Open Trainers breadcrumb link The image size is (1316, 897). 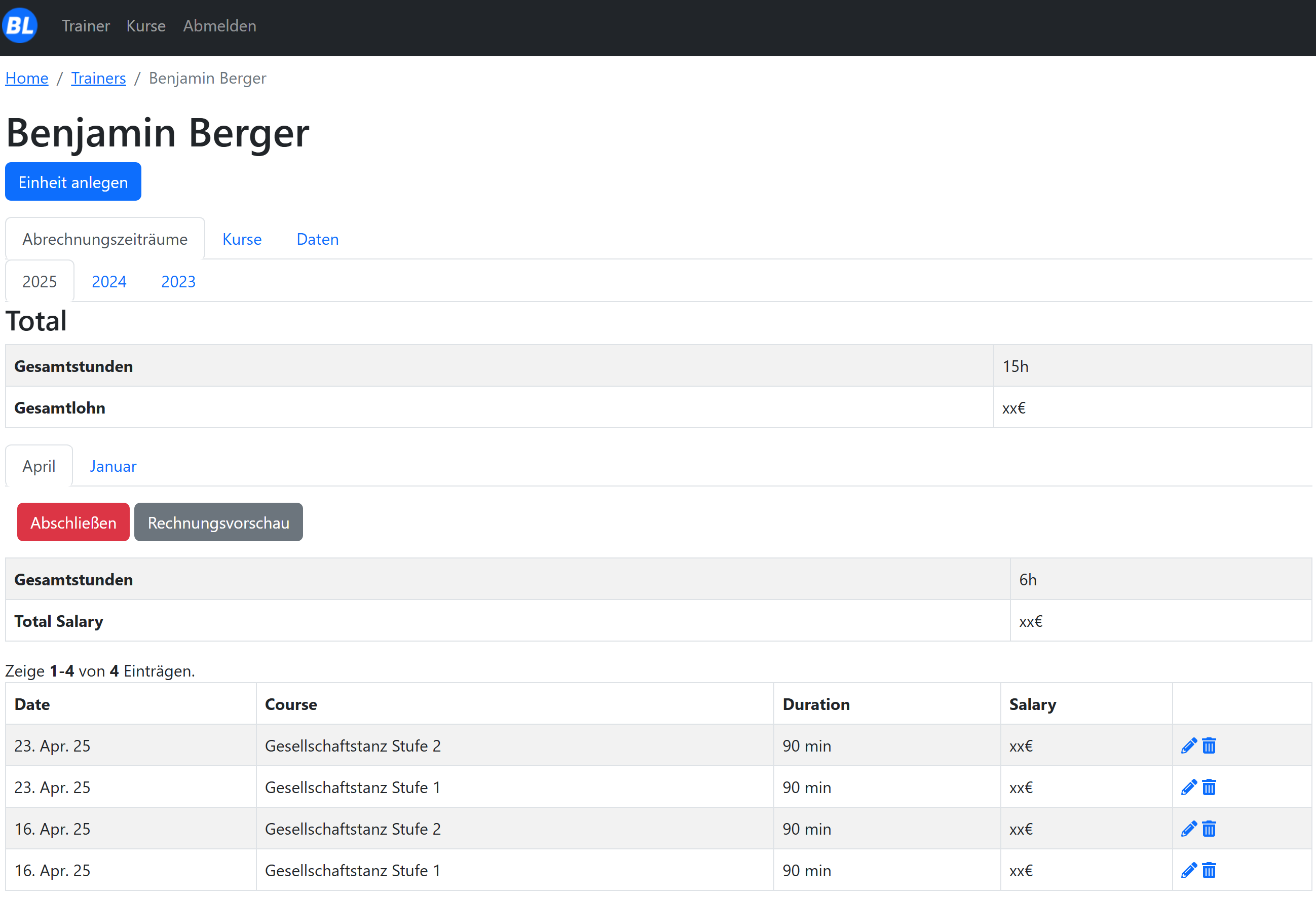[98, 78]
